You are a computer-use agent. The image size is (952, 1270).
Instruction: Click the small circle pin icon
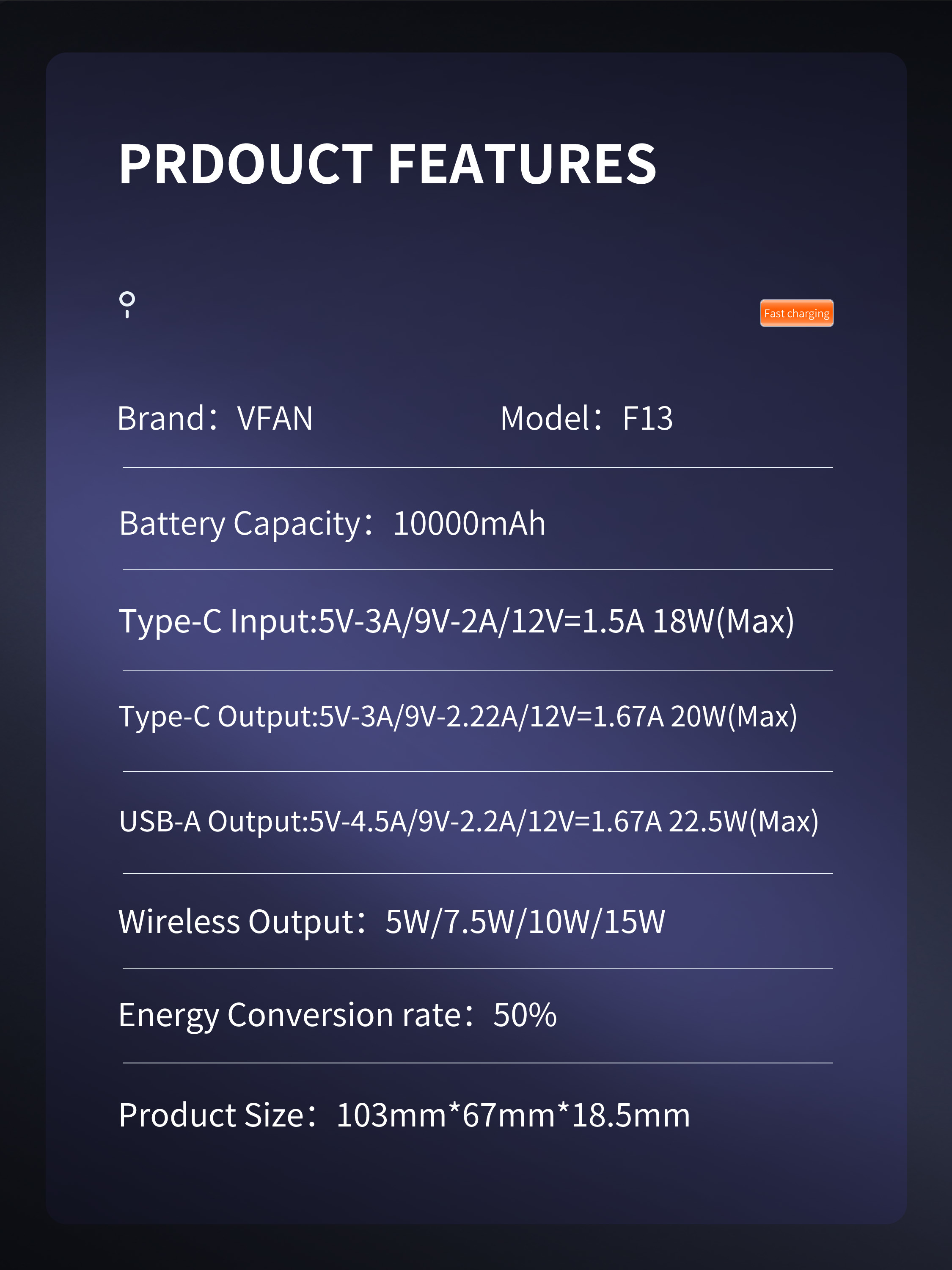click(127, 304)
